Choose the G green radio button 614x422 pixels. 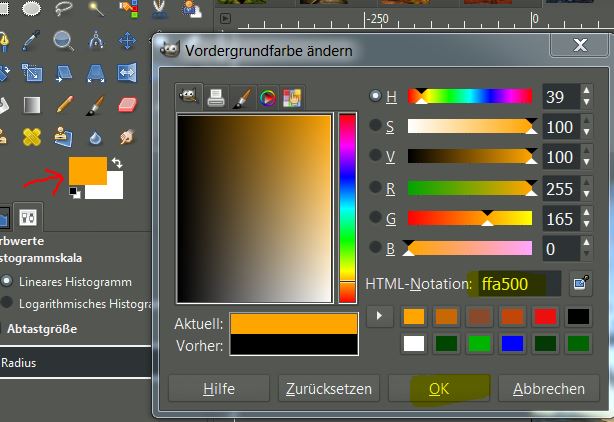(x=376, y=217)
